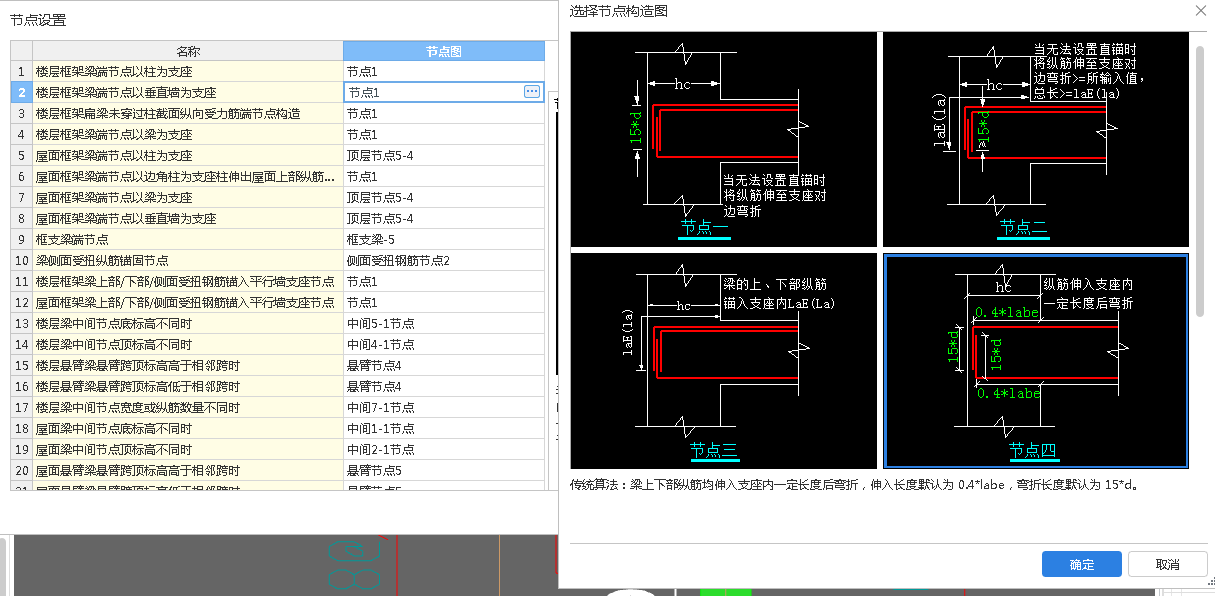This screenshot has width=1215, height=596.
Task: Click the 侧面受扭钢筋节点2 cell
Action: click(x=444, y=261)
